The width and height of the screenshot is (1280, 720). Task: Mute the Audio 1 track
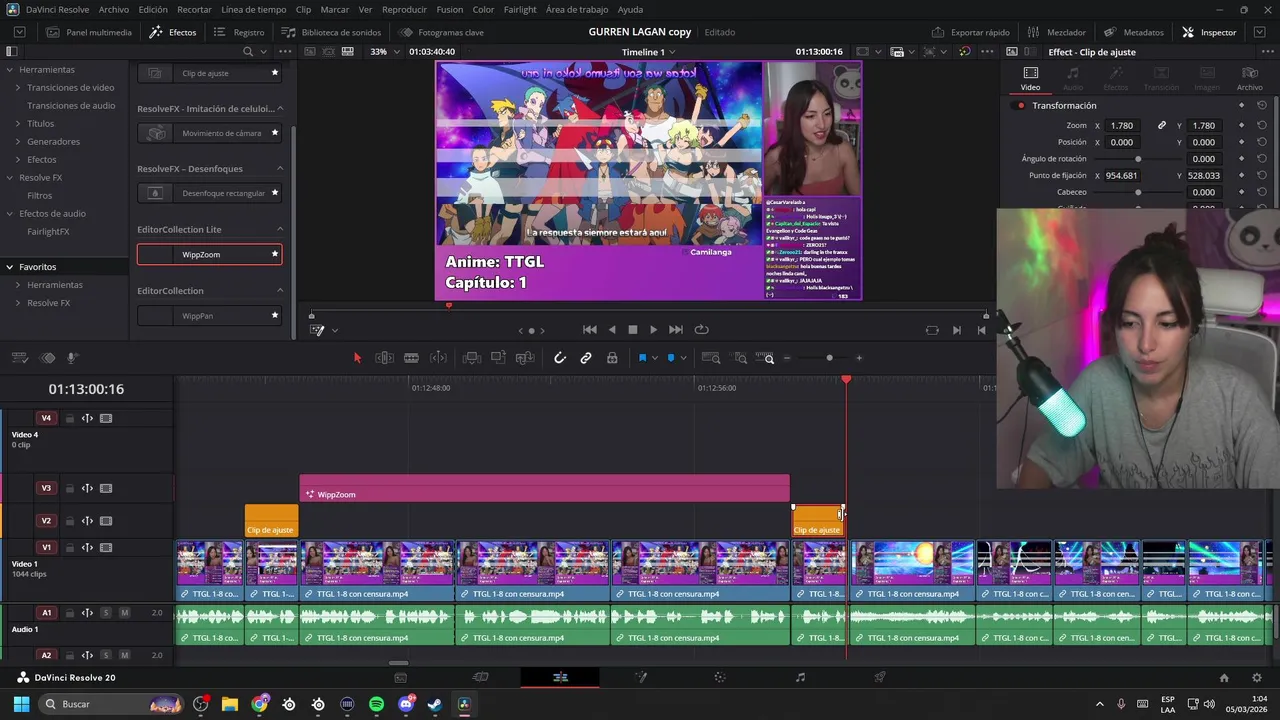pos(124,612)
